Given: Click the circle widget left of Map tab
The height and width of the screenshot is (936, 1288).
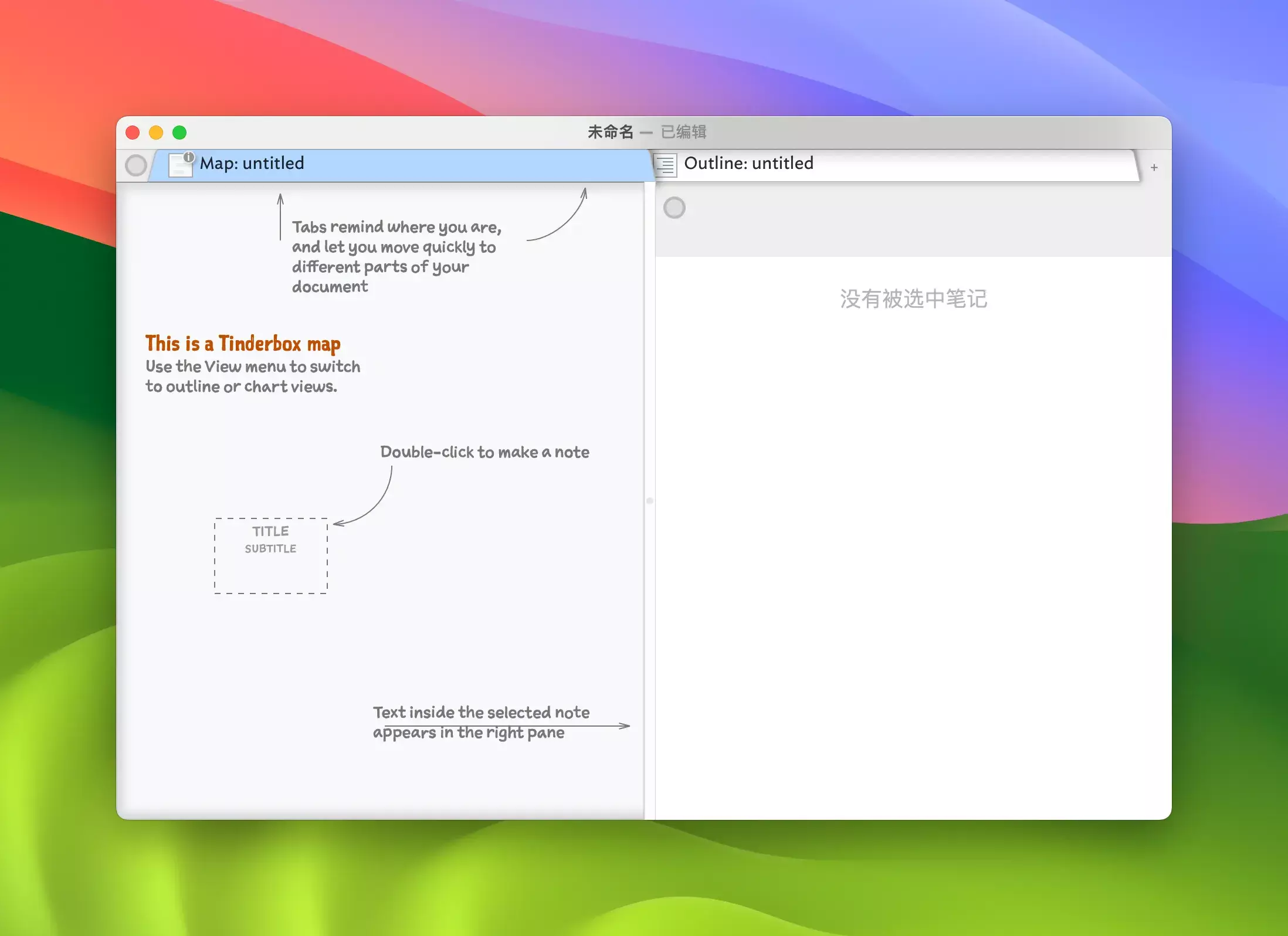Looking at the screenshot, I should [136, 165].
